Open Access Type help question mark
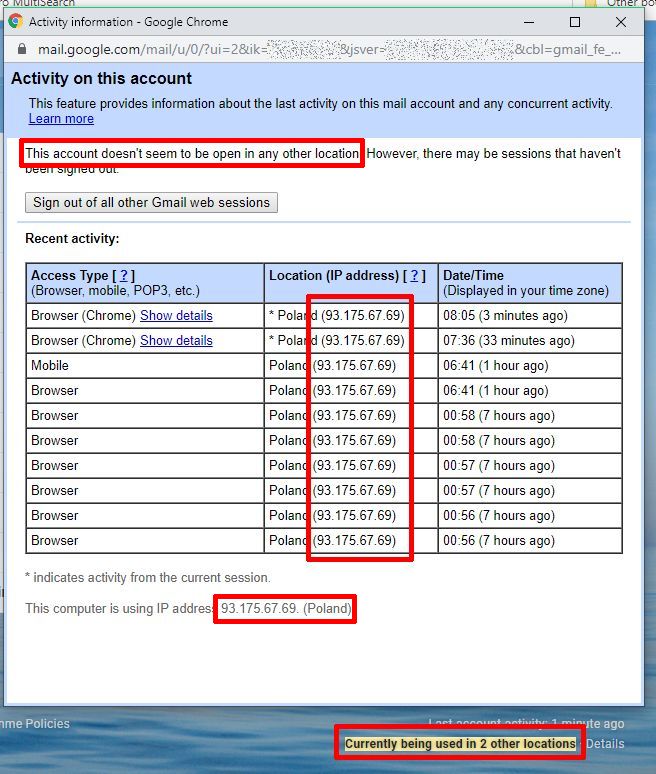 point(124,275)
